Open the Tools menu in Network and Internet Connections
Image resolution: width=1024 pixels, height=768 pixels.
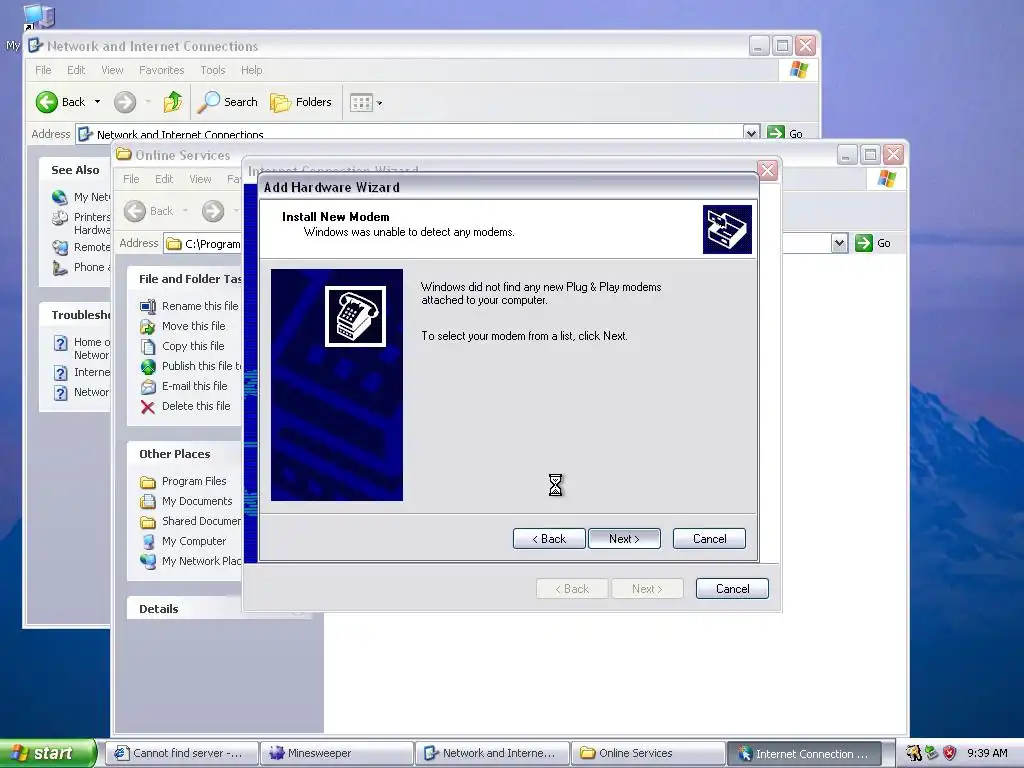point(212,70)
